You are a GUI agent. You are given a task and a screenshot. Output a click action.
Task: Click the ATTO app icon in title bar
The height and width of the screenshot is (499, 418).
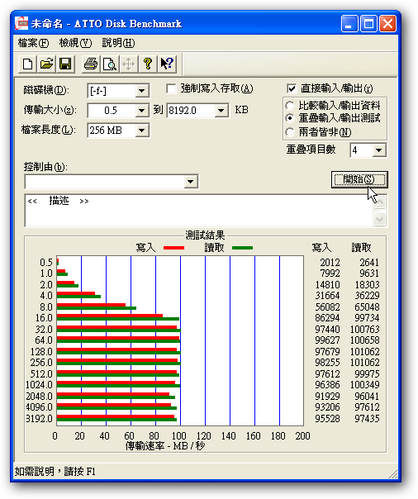point(22,24)
